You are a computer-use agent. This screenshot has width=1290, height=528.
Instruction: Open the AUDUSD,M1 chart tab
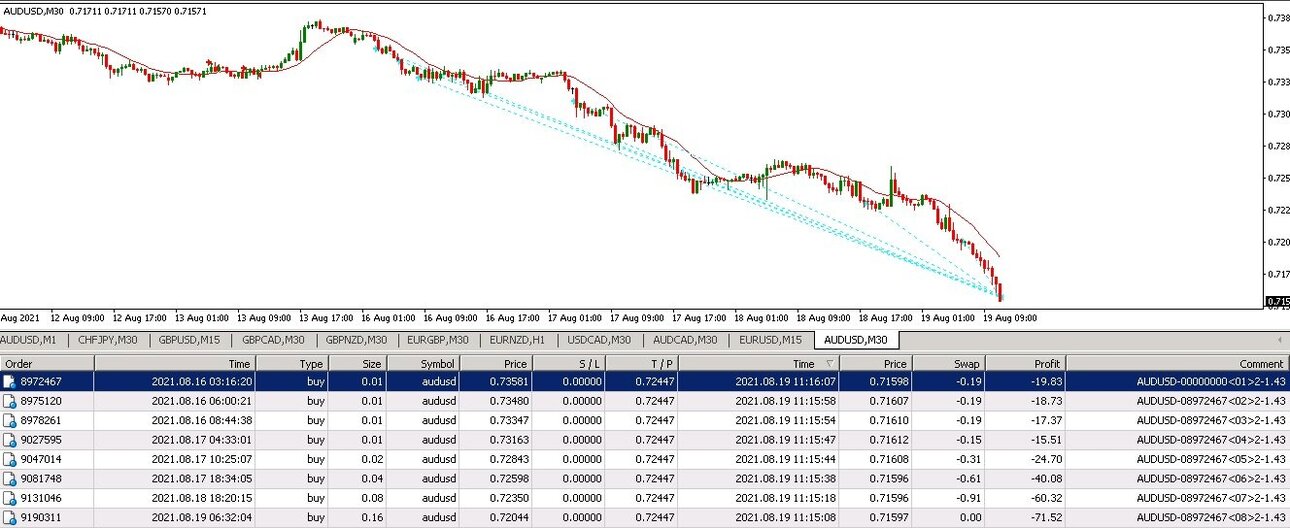pyautogui.click(x=30, y=340)
